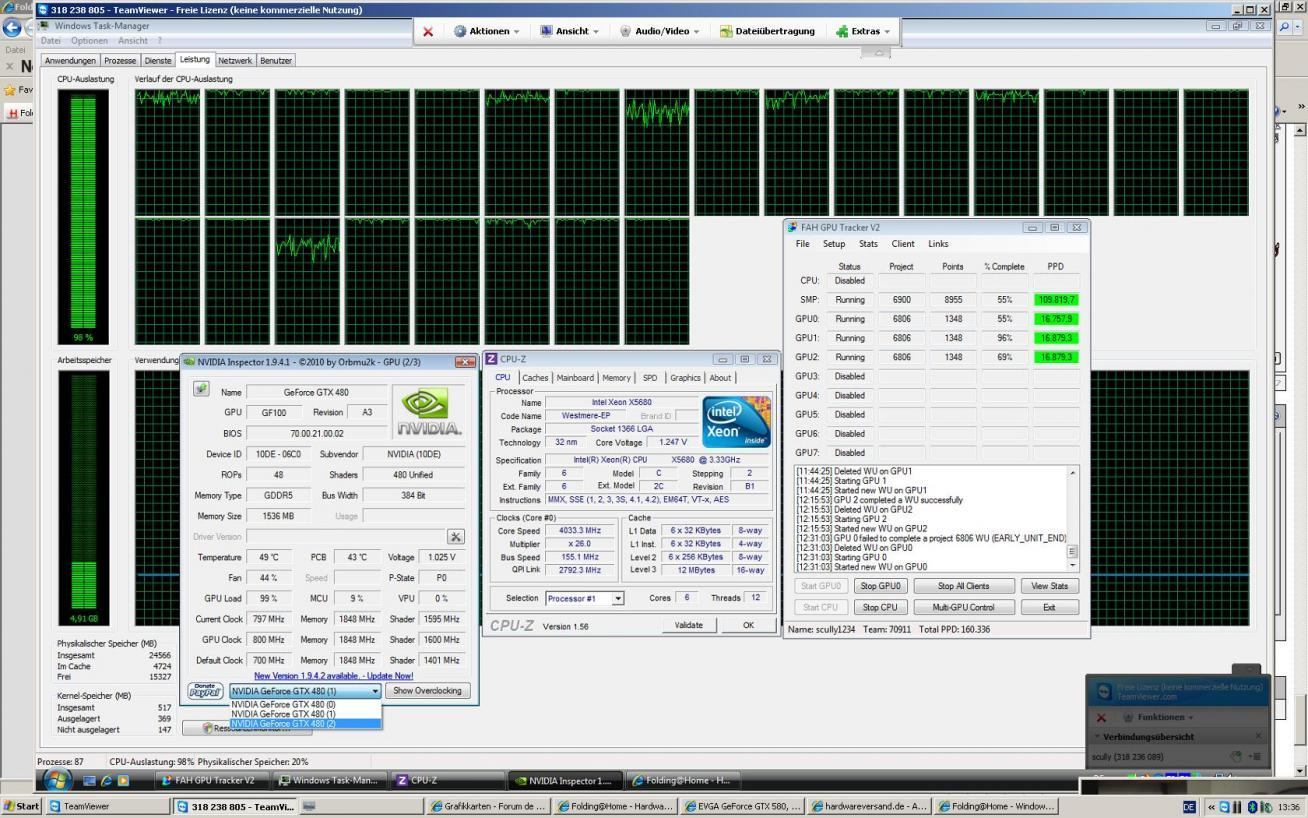Click Stop CPU button in FAH GPU Tracker
This screenshot has width=1308, height=818.
tap(880, 607)
